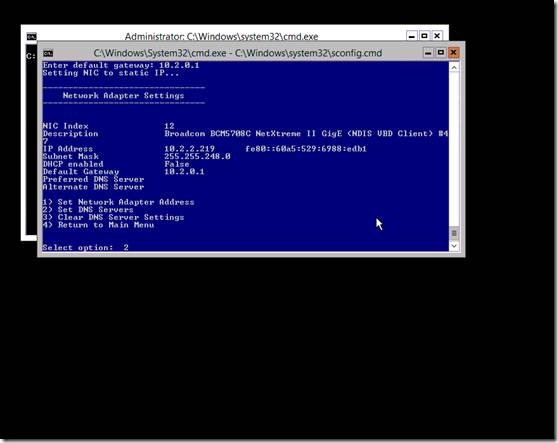Click the scrollbar up arrow in sconfig window
Image resolution: width=558 pixels, height=443 pixels.
(454, 67)
